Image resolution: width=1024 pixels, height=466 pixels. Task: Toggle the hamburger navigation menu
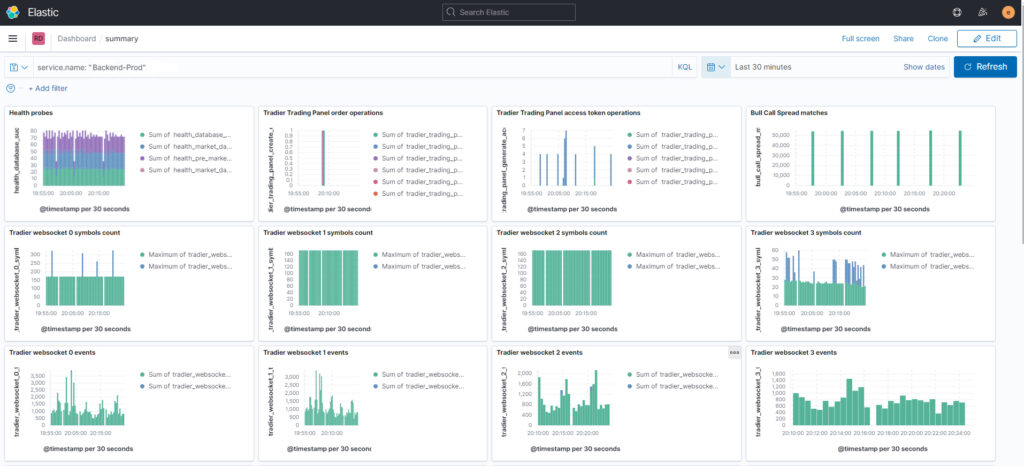click(x=12, y=39)
